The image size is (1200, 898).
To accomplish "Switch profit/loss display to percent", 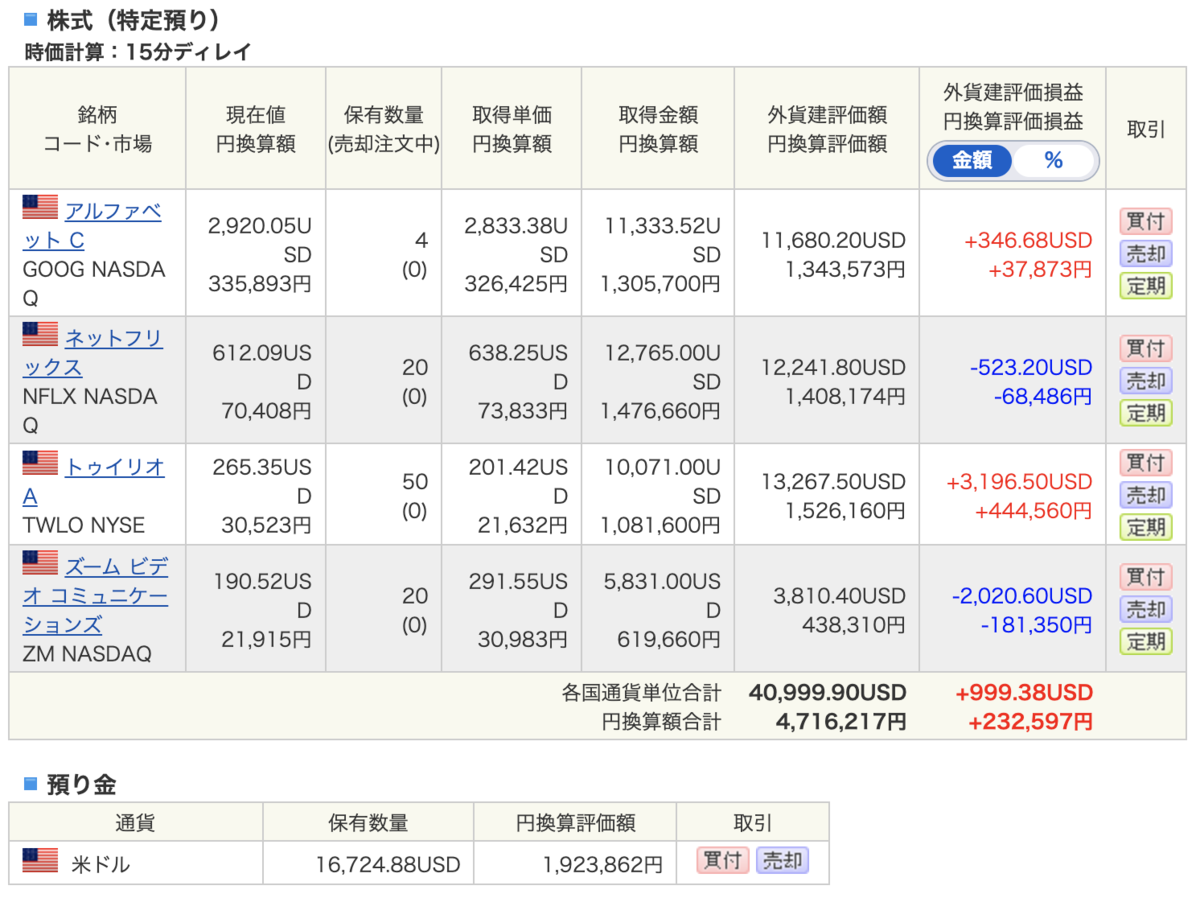I will click(1054, 160).
